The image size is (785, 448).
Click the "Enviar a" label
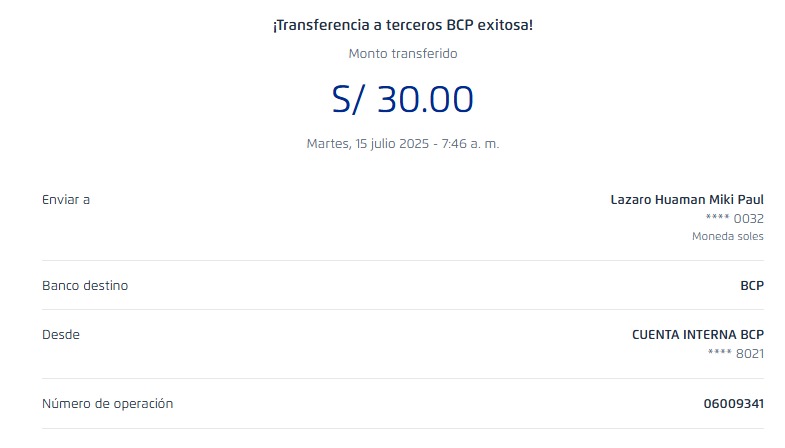(x=66, y=200)
